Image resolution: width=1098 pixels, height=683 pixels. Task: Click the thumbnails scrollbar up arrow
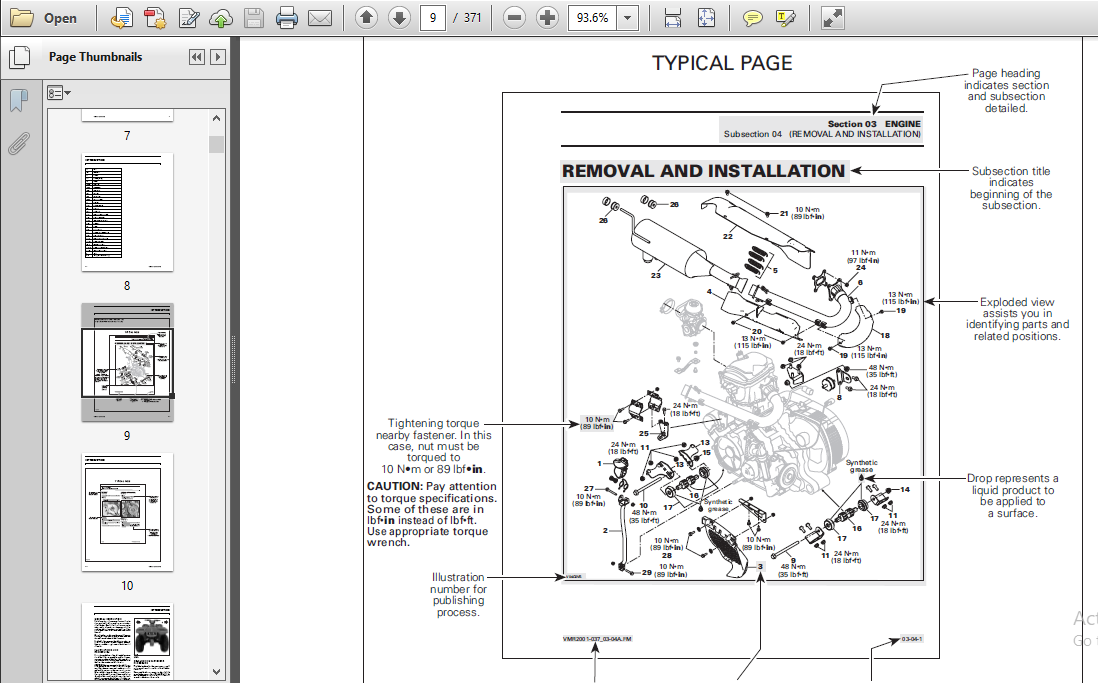point(216,118)
